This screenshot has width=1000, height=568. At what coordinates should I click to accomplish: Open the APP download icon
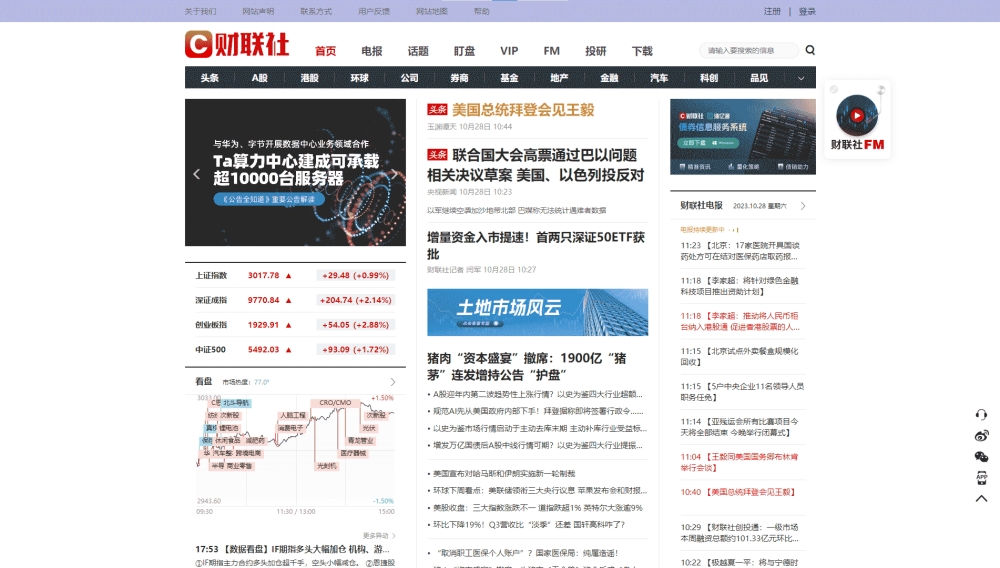click(981, 477)
